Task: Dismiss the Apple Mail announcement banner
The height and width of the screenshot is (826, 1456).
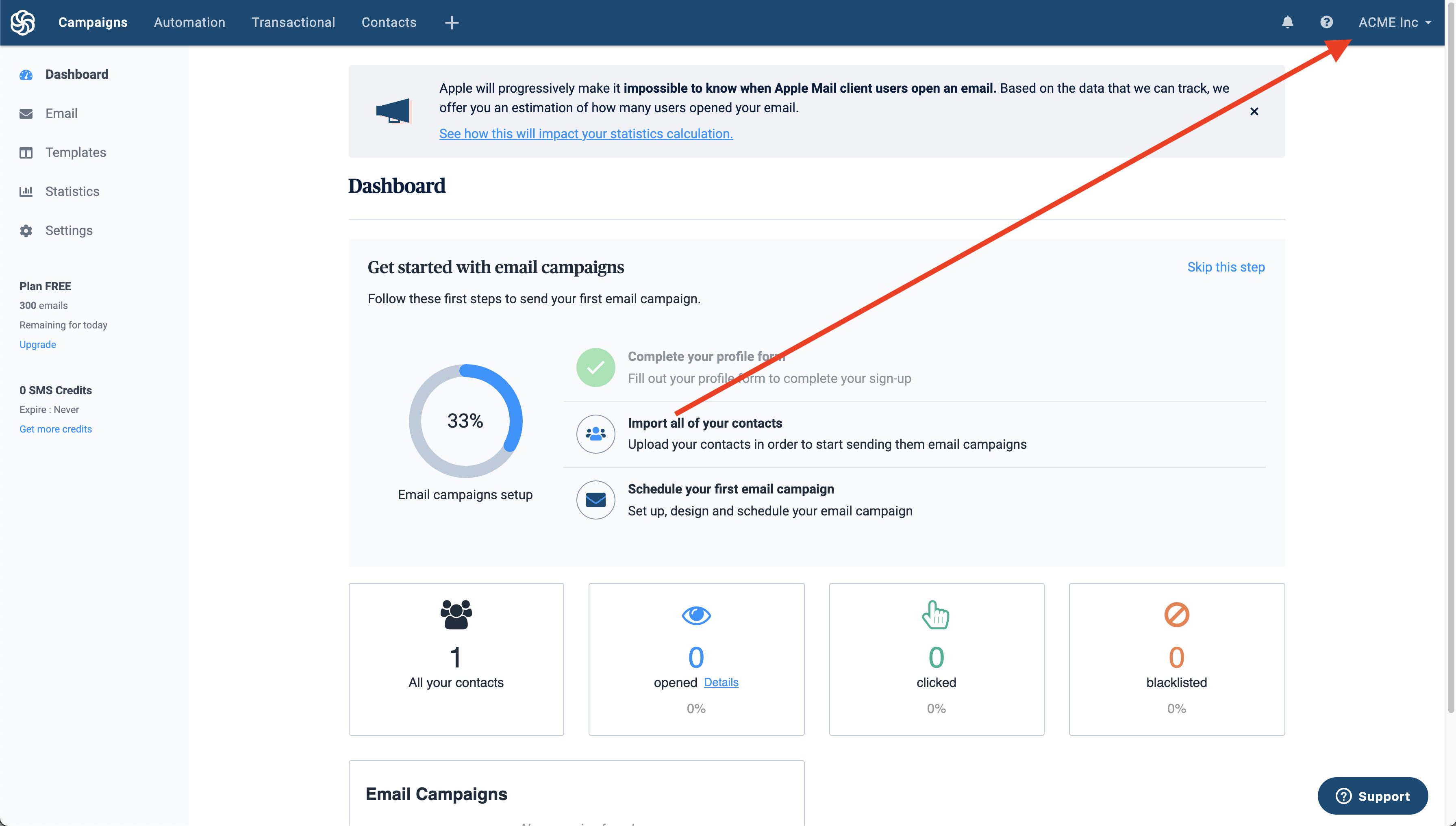Action: coord(1254,111)
